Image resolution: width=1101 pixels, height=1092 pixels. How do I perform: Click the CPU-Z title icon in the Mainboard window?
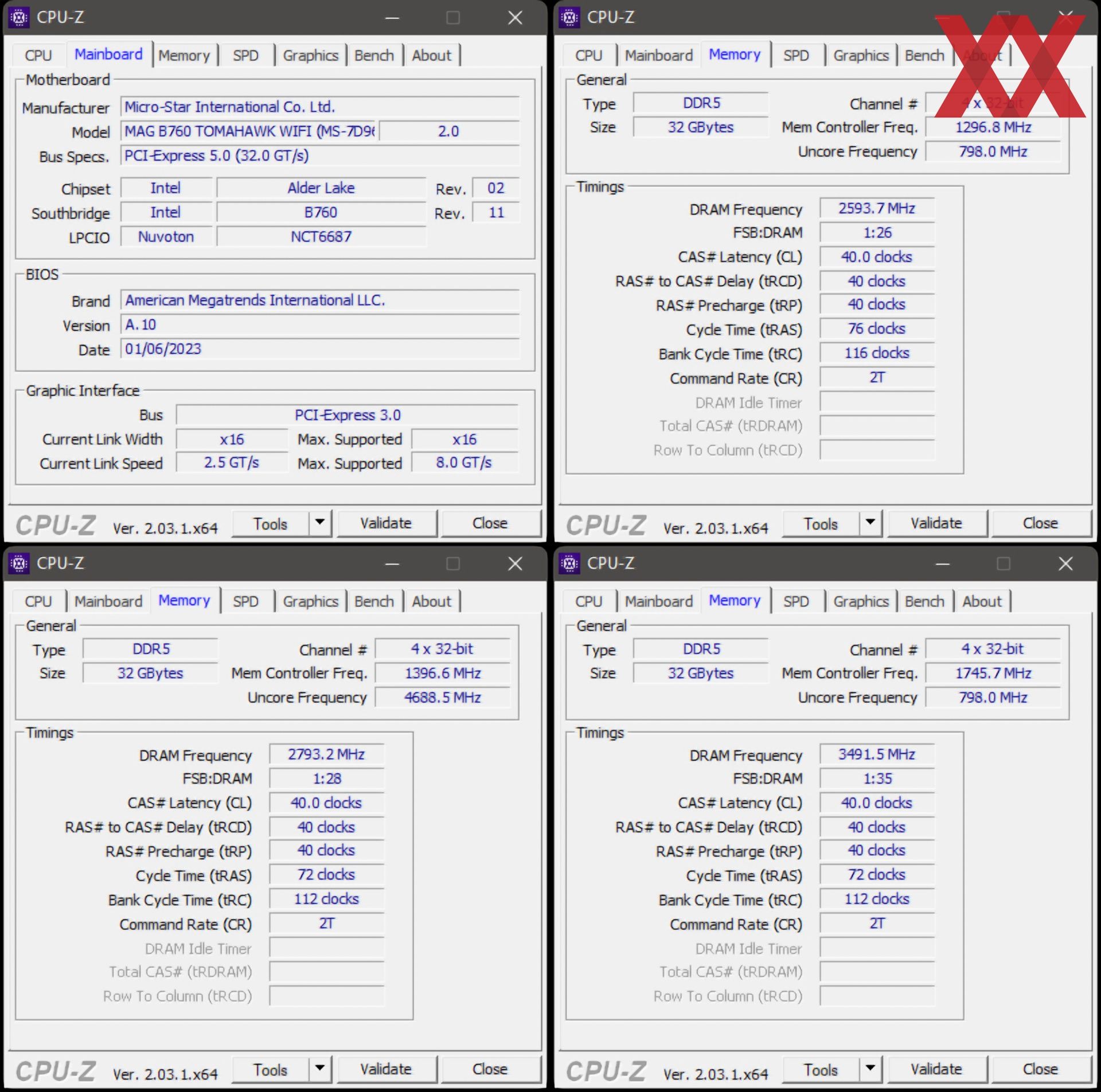(19, 18)
